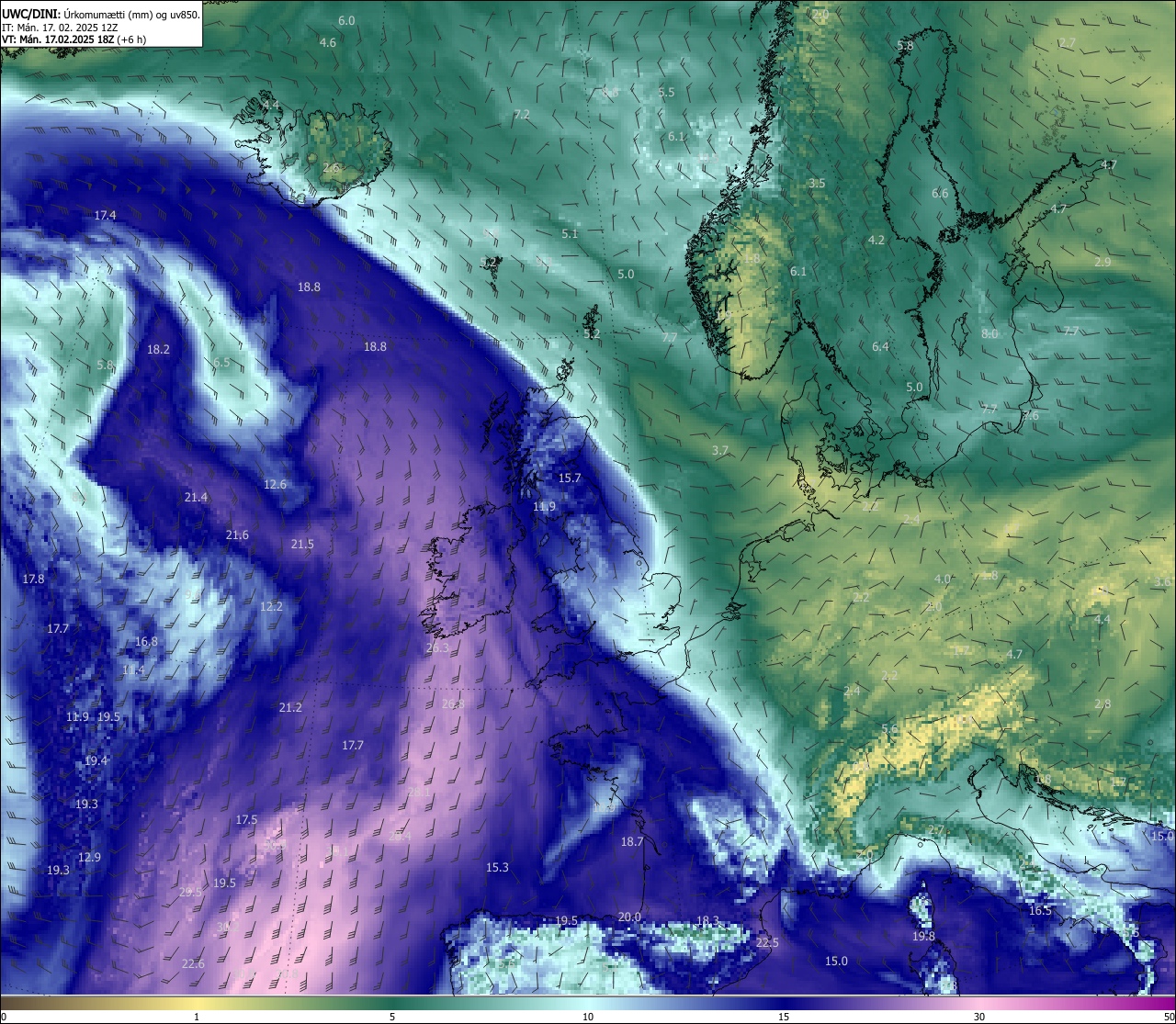Click the value 8.0 in the Baltic Sea
The image size is (1176, 1024).
click(x=989, y=334)
